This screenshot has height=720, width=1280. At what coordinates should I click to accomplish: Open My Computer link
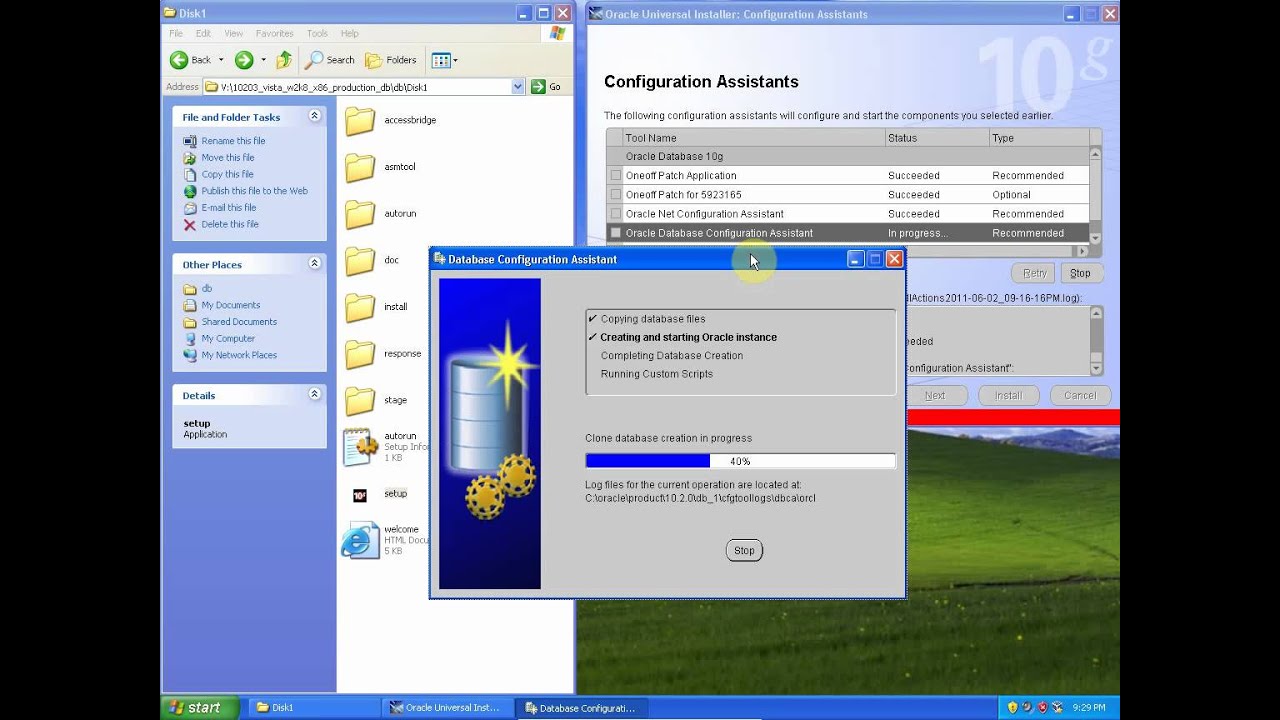pos(228,339)
